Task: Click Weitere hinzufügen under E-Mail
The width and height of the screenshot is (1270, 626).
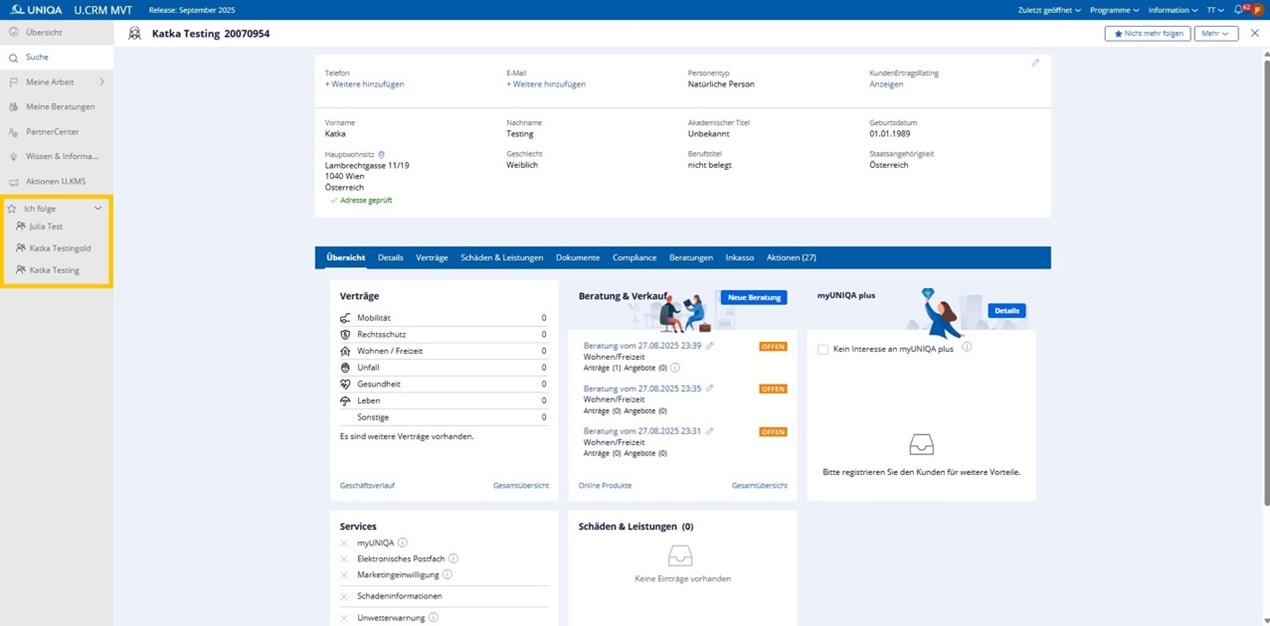Action: click(546, 84)
